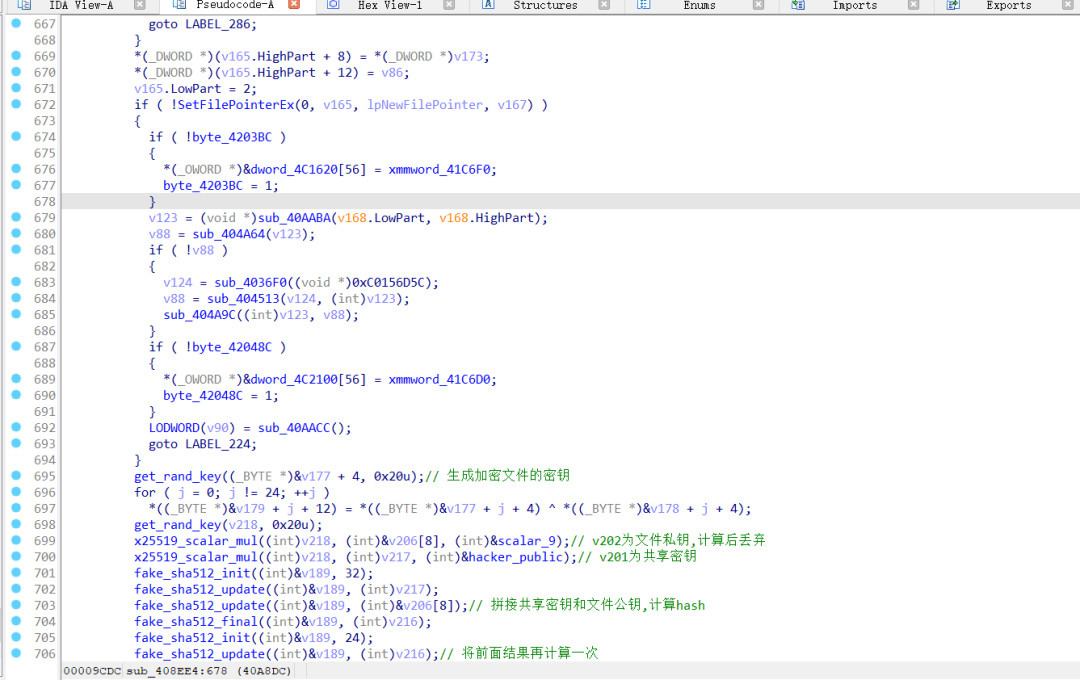Click x25519_scalar_mul on line 700
This screenshot has width=1080, height=680.
click(196, 557)
